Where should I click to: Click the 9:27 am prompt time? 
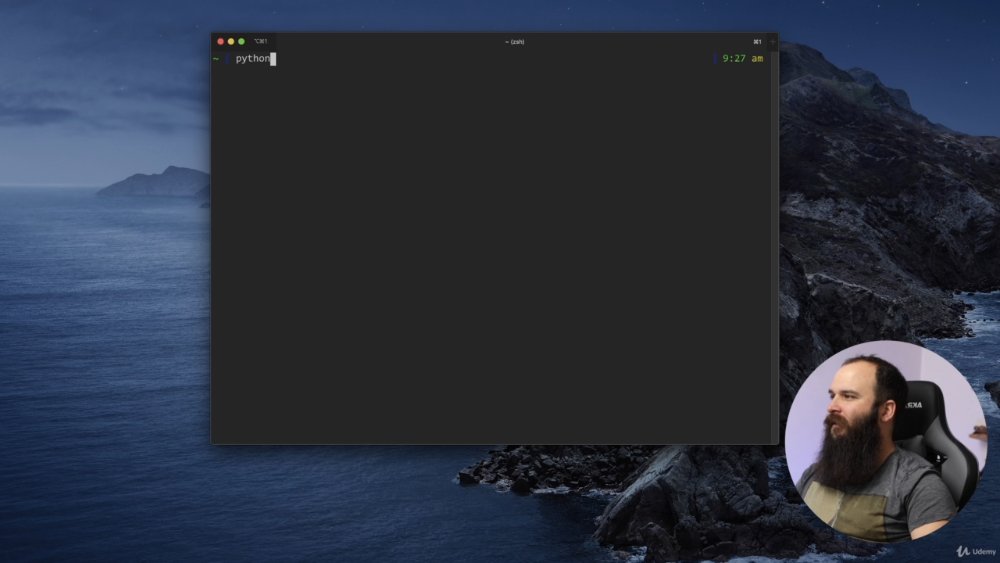point(742,59)
